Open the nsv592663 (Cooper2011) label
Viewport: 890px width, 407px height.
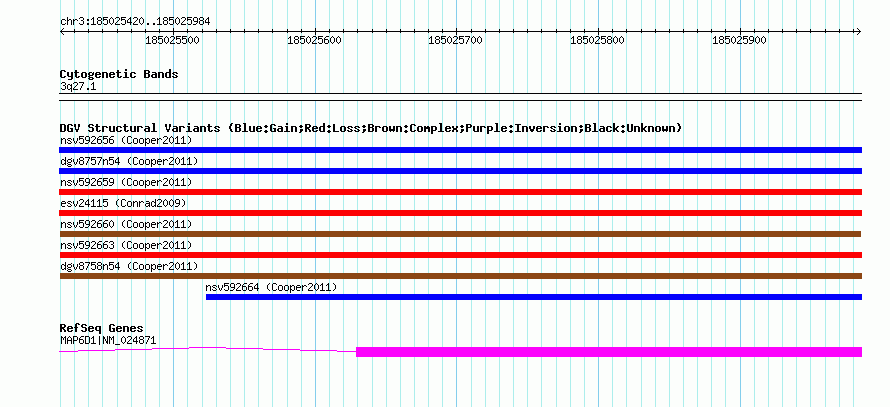coord(126,245)
